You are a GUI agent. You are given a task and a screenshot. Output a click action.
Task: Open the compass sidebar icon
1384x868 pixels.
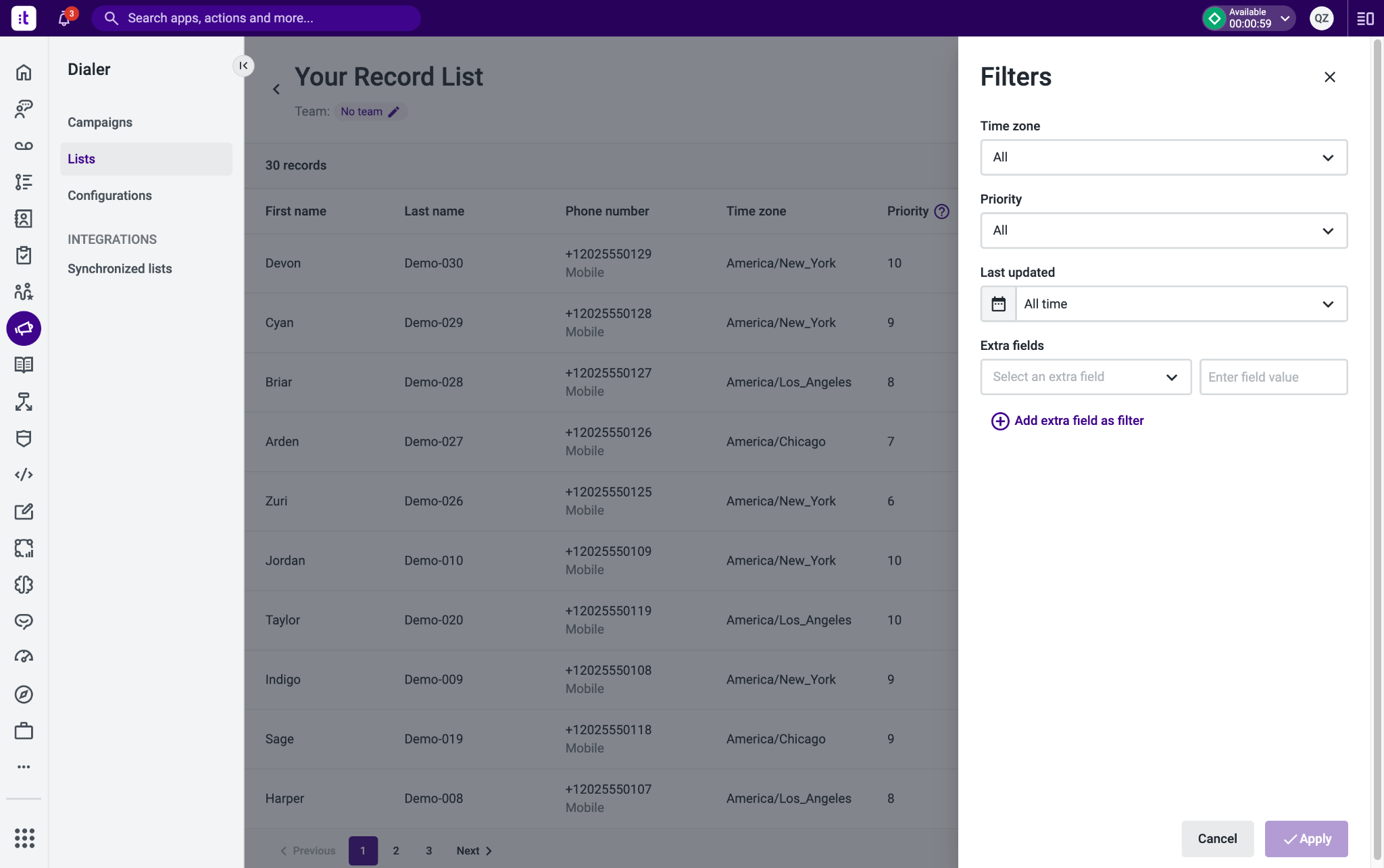24,694
